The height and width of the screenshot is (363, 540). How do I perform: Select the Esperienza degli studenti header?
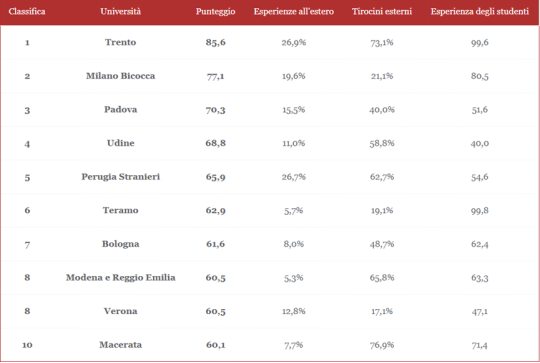(x=480, y=12)
